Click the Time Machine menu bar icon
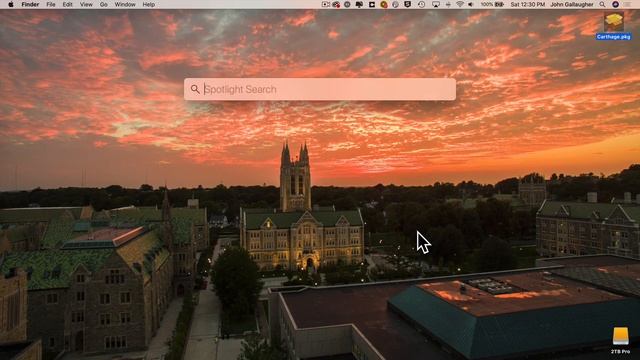Image resolution: width=640 pixels, height=360 pixels. tap(422, 4)
